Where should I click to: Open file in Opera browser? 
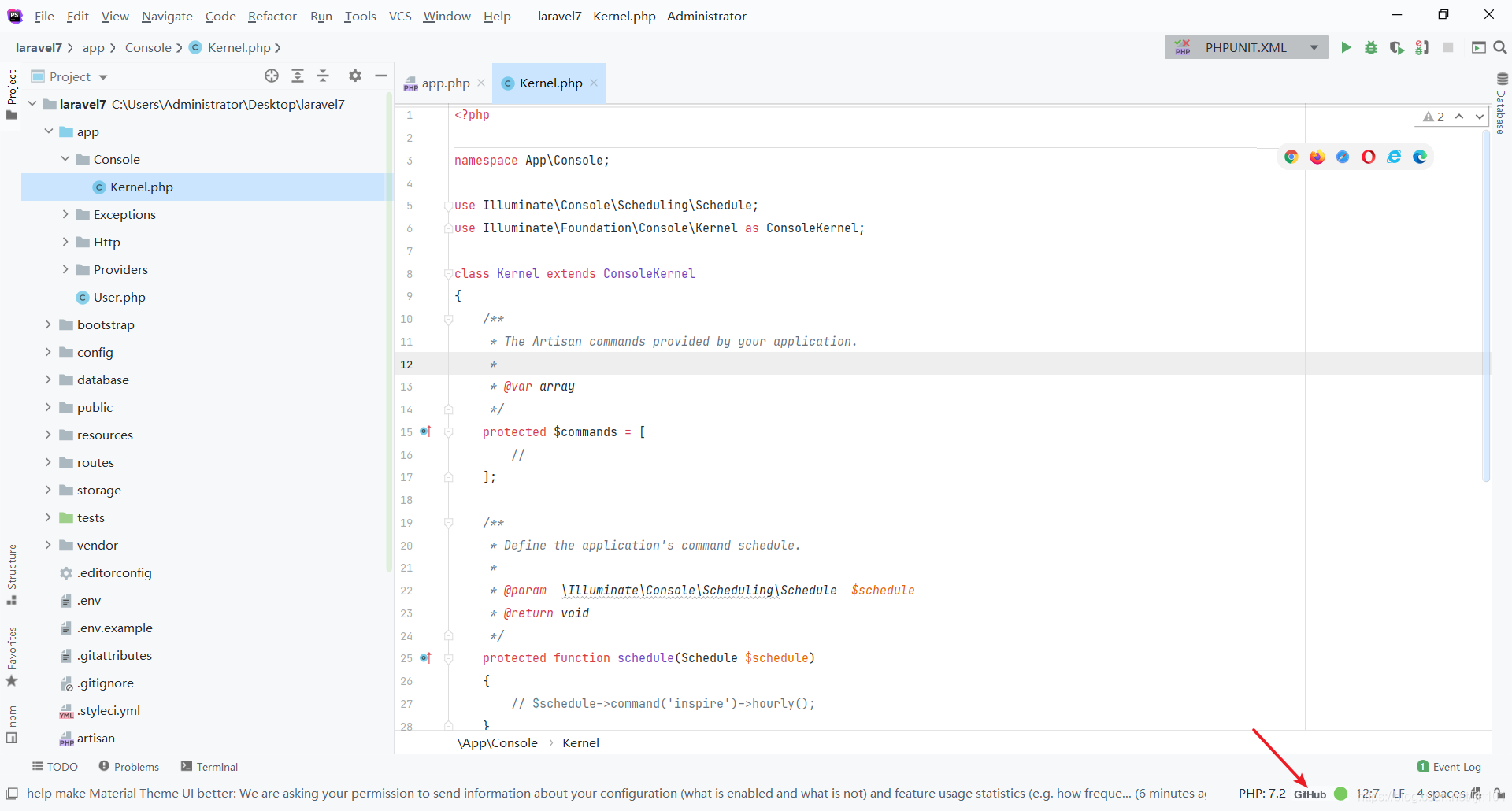click(x=1369, y=157)
